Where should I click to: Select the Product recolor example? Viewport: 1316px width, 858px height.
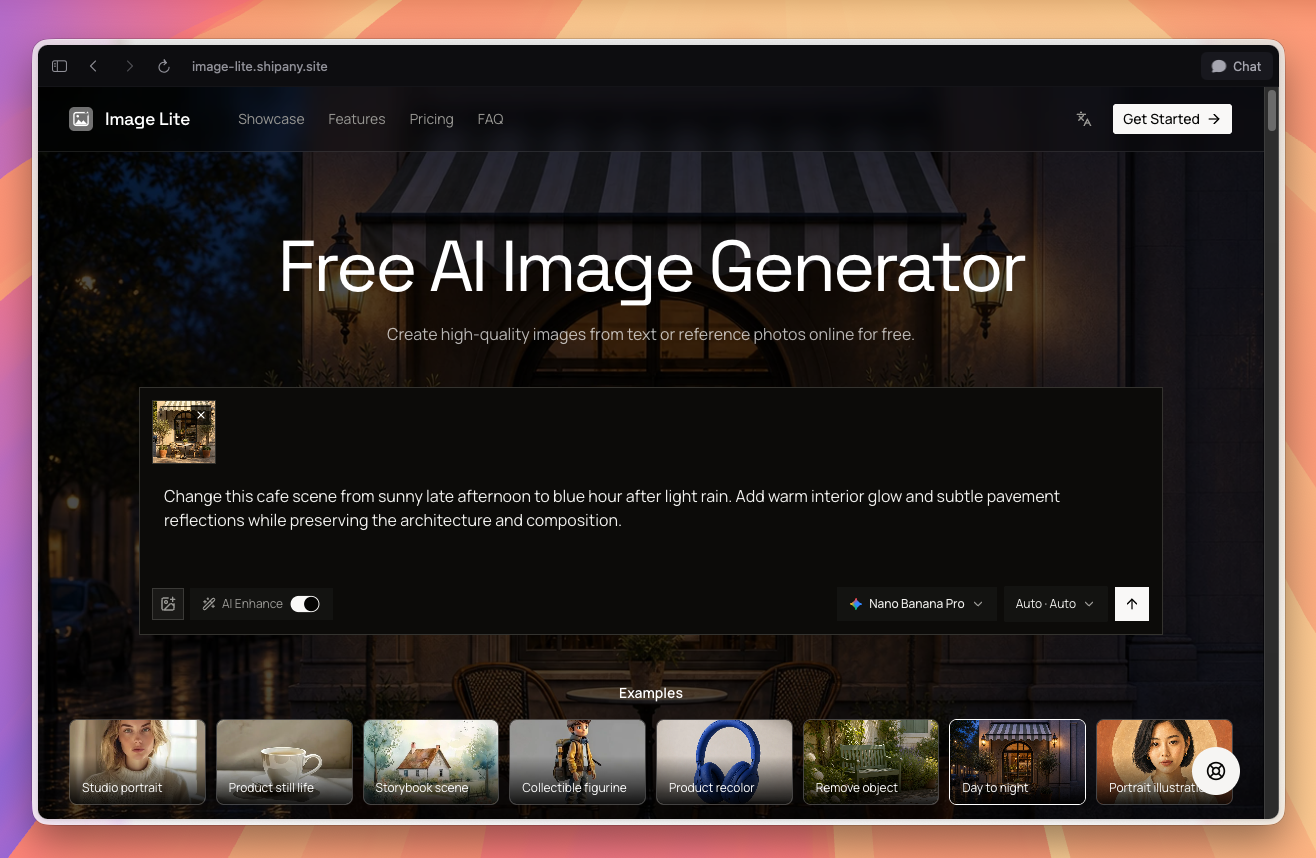click(724, 762)
